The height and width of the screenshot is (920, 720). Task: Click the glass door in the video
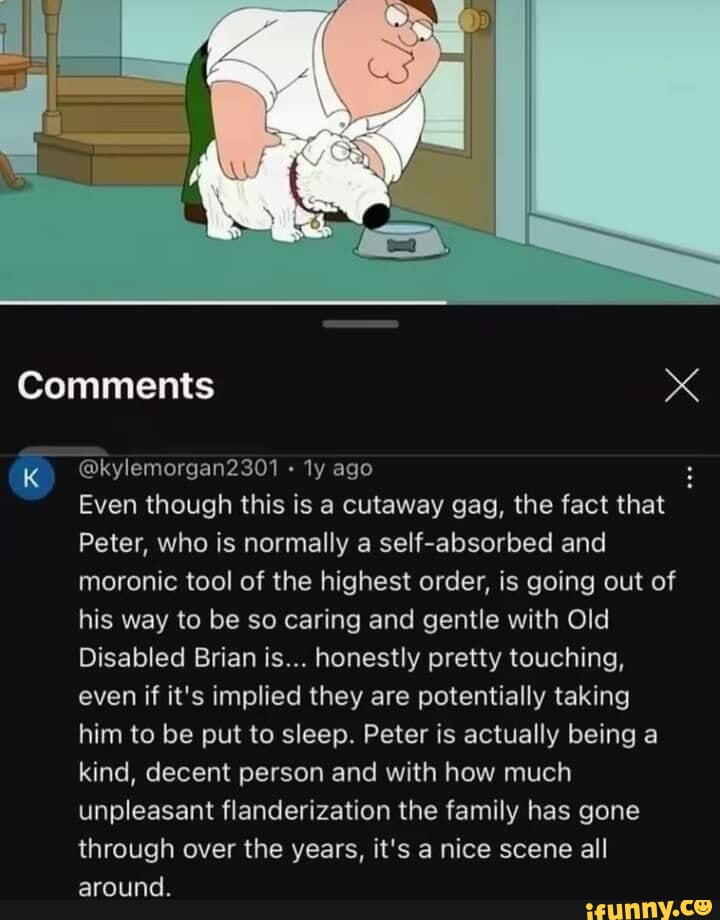622,123
